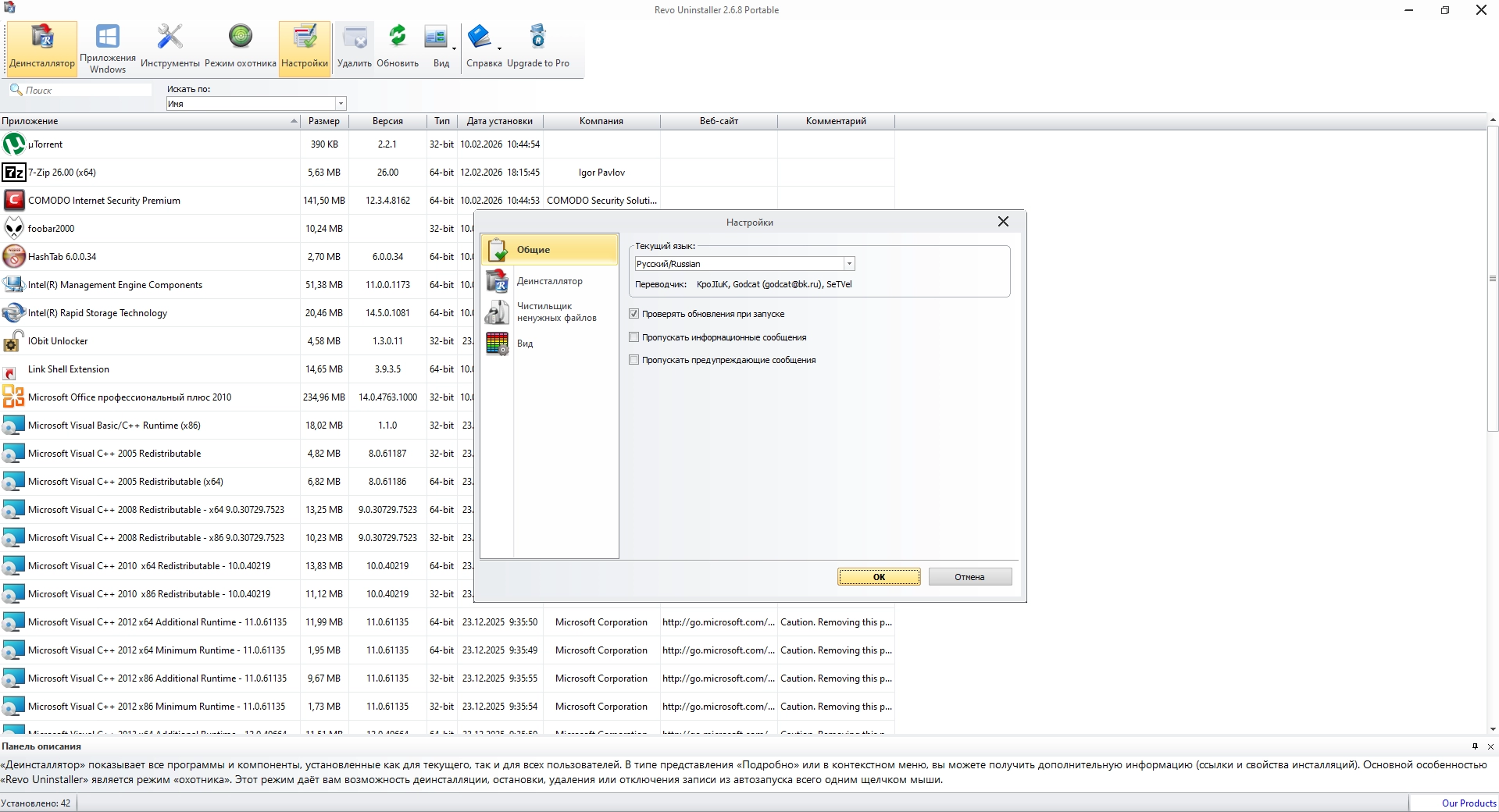Toggle Пропускать информационные сообщения checkbox

tap(634, 337)
